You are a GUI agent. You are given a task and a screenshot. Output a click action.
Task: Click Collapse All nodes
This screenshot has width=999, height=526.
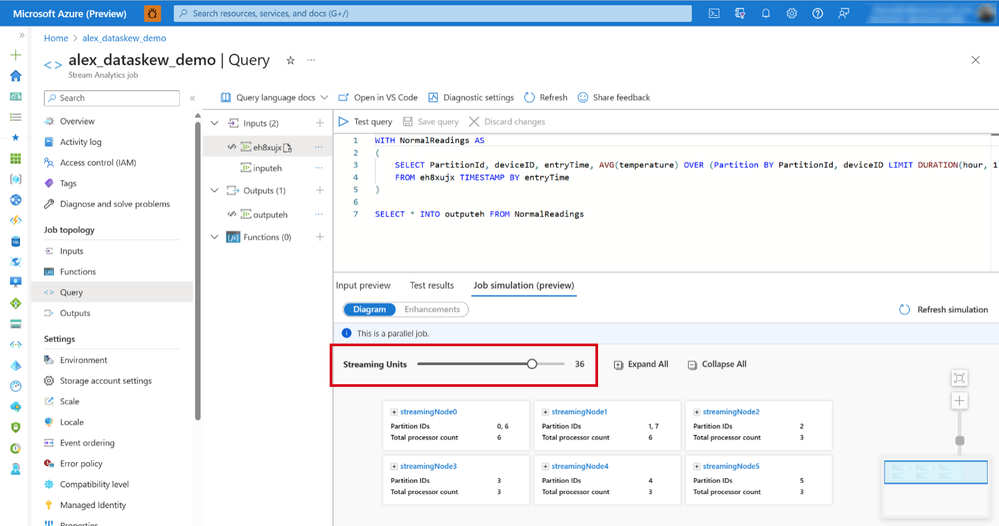click(x=717, y=364)
